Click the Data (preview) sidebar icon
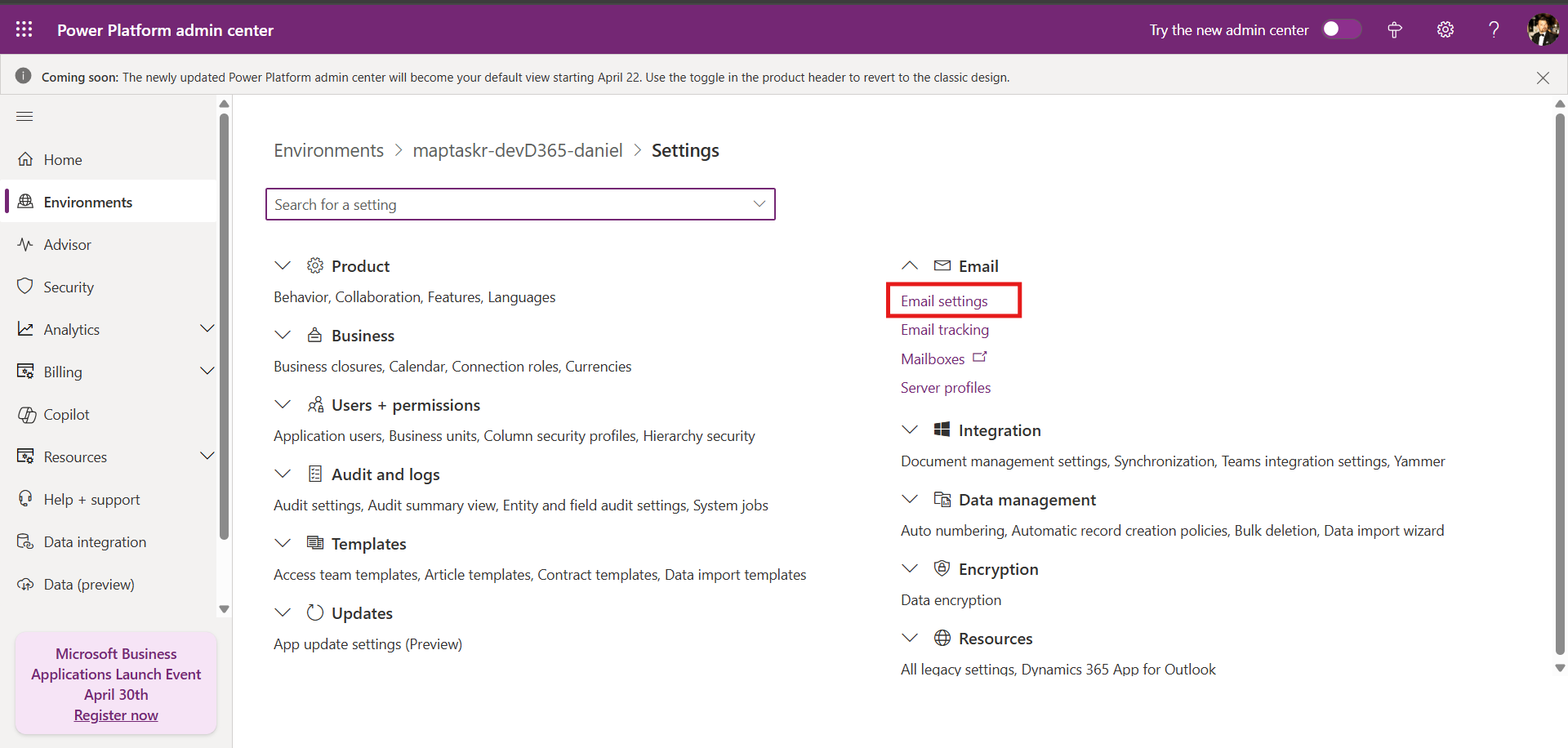1568x748 pixels. point(25,584)
